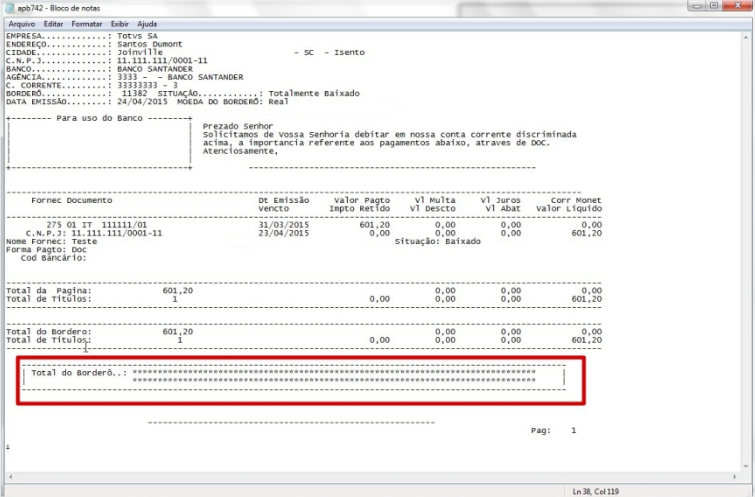
Task: Click status bar 'Ln 38, Col 119'
Action: click(x=596, y=492)
